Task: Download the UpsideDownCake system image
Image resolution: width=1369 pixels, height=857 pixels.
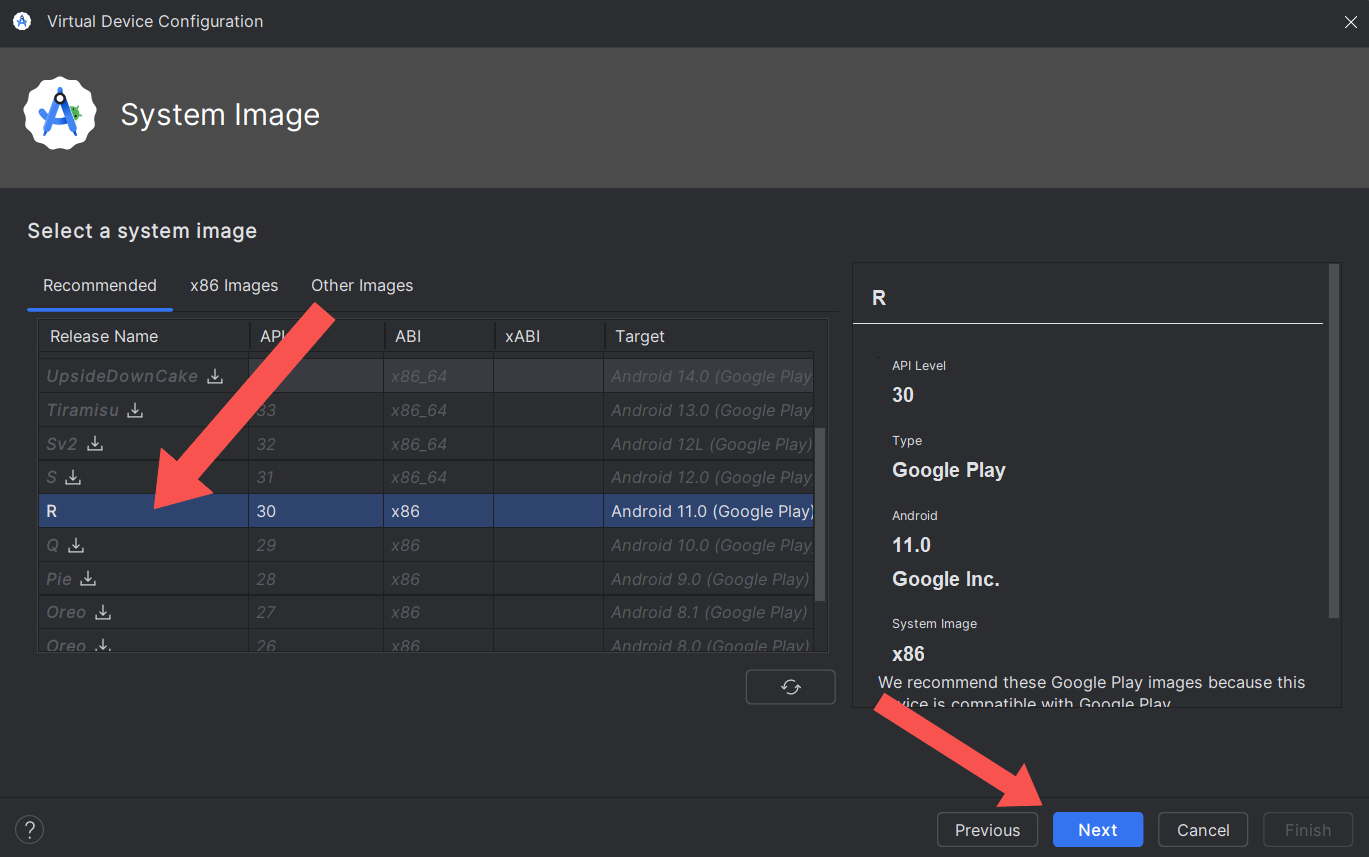Action: tap(215, 377)
